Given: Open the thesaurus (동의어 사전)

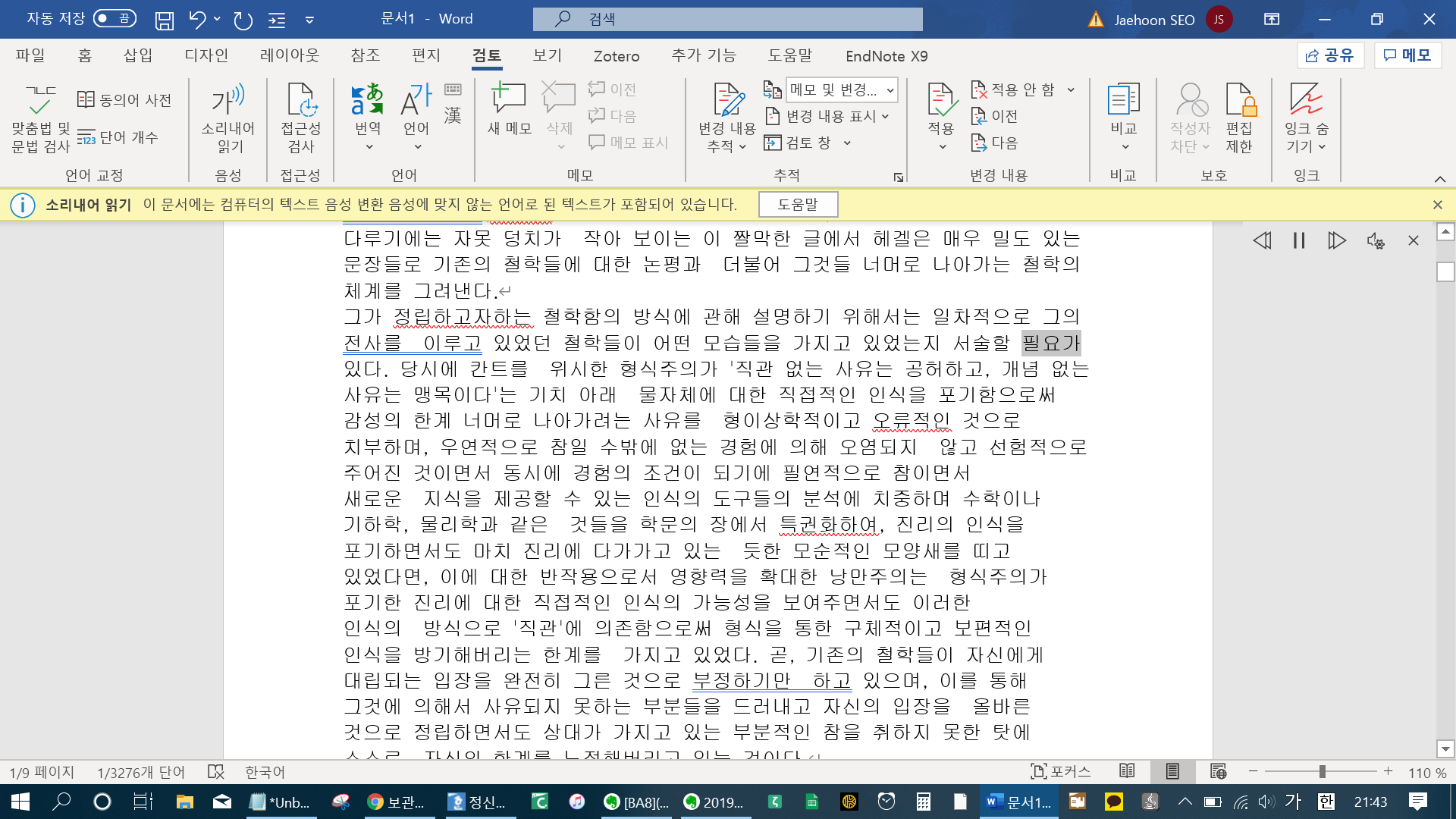Looking at the screenshot, I should coord(125,99).
